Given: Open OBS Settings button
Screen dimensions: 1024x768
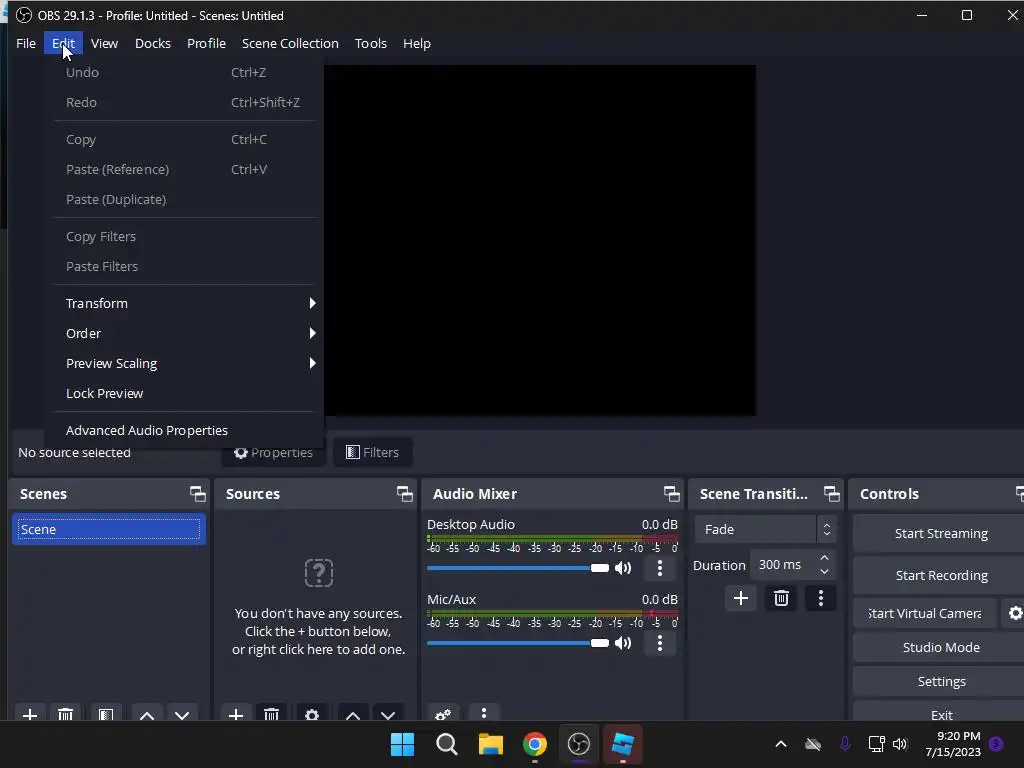Looking at the screenshot, I should click(x=940, y=681).
